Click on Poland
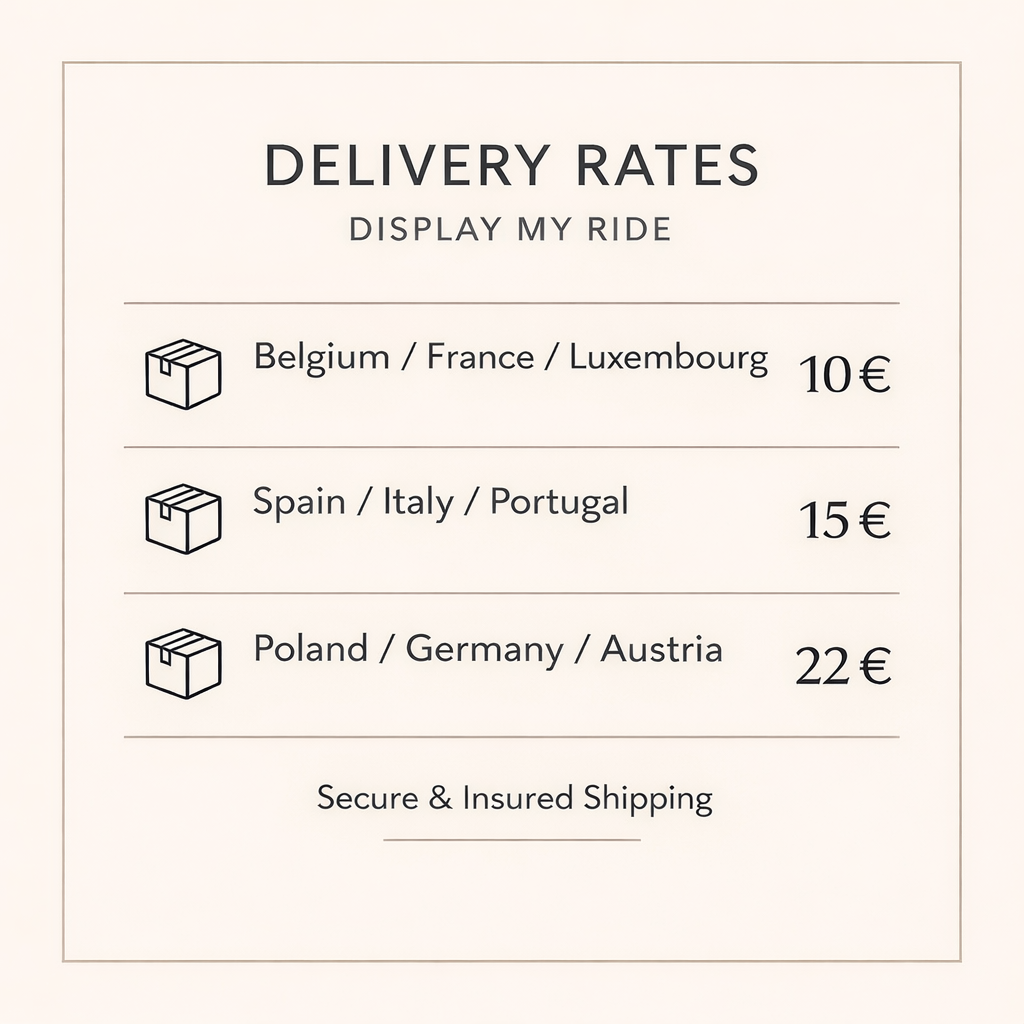 coord(310,649)
